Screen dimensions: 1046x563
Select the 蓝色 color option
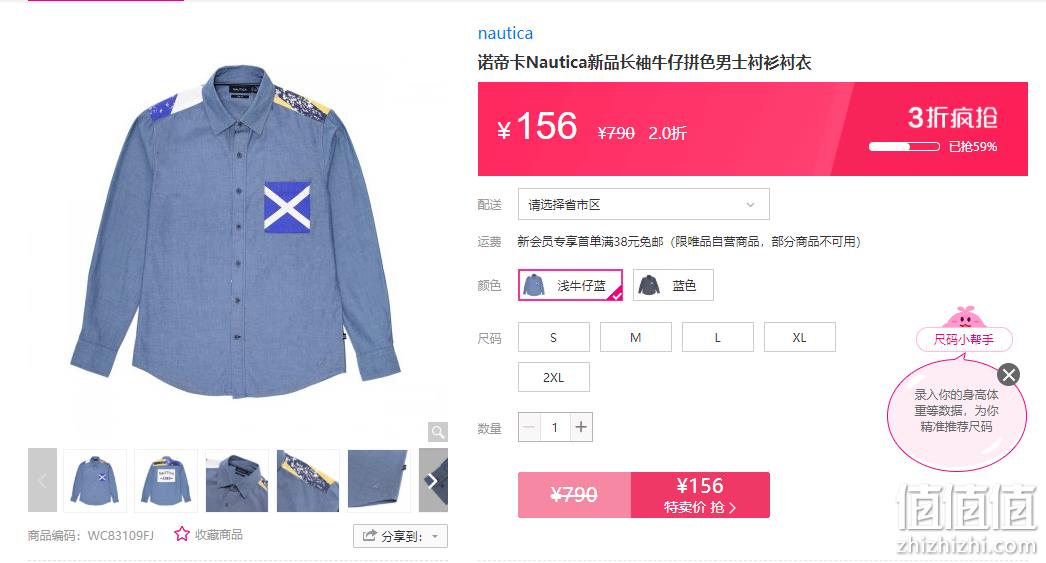pos(673,286)
